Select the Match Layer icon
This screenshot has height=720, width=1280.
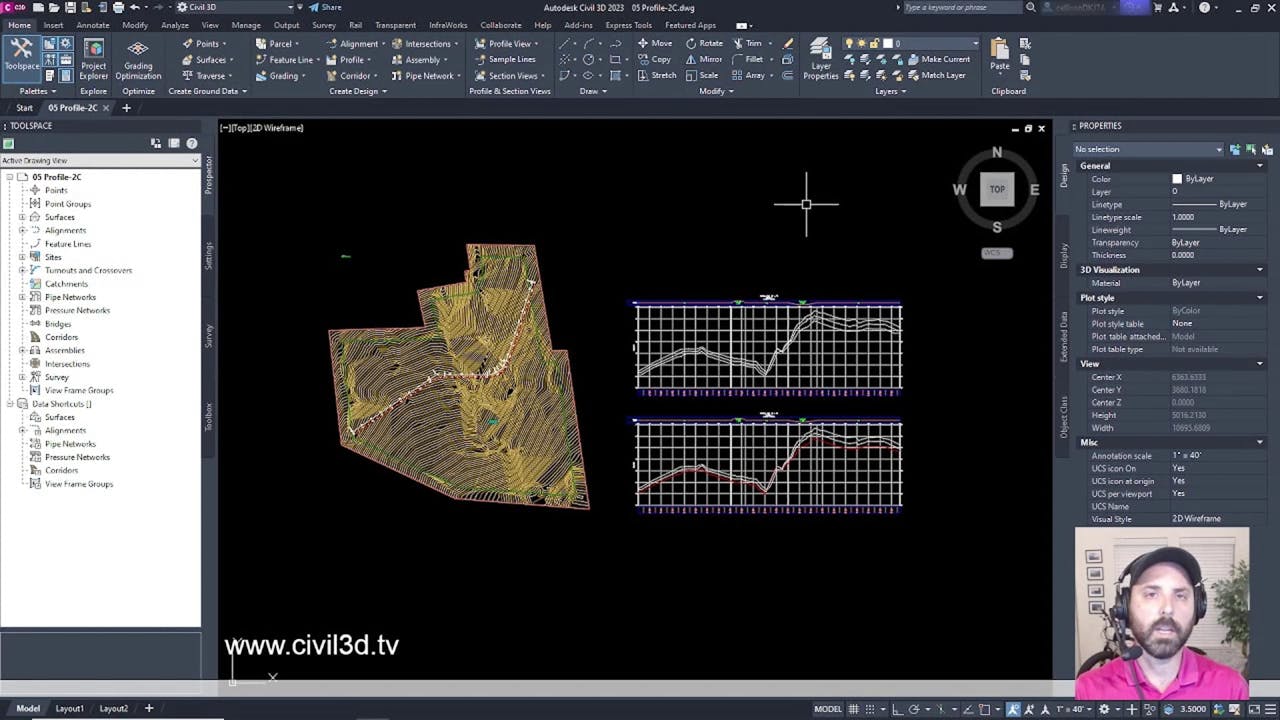click(940, 75)
